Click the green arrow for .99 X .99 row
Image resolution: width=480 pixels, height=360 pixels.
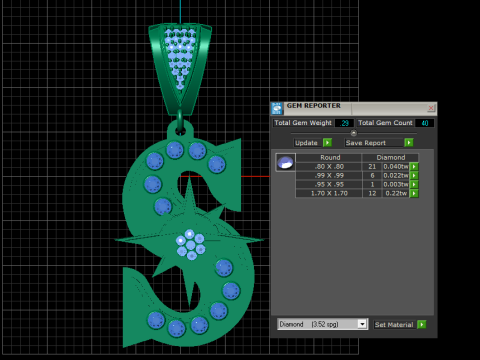pos(414,175)
